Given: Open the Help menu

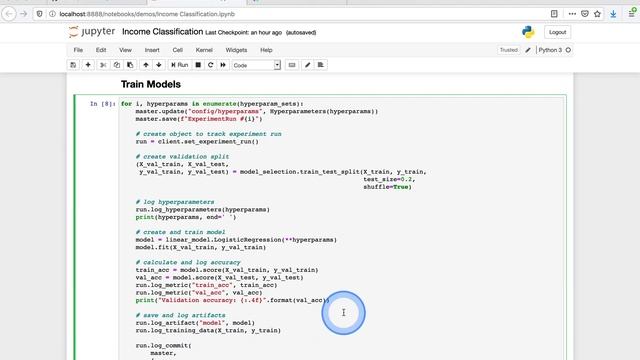Looking at the screenshot, I should 266,50.
